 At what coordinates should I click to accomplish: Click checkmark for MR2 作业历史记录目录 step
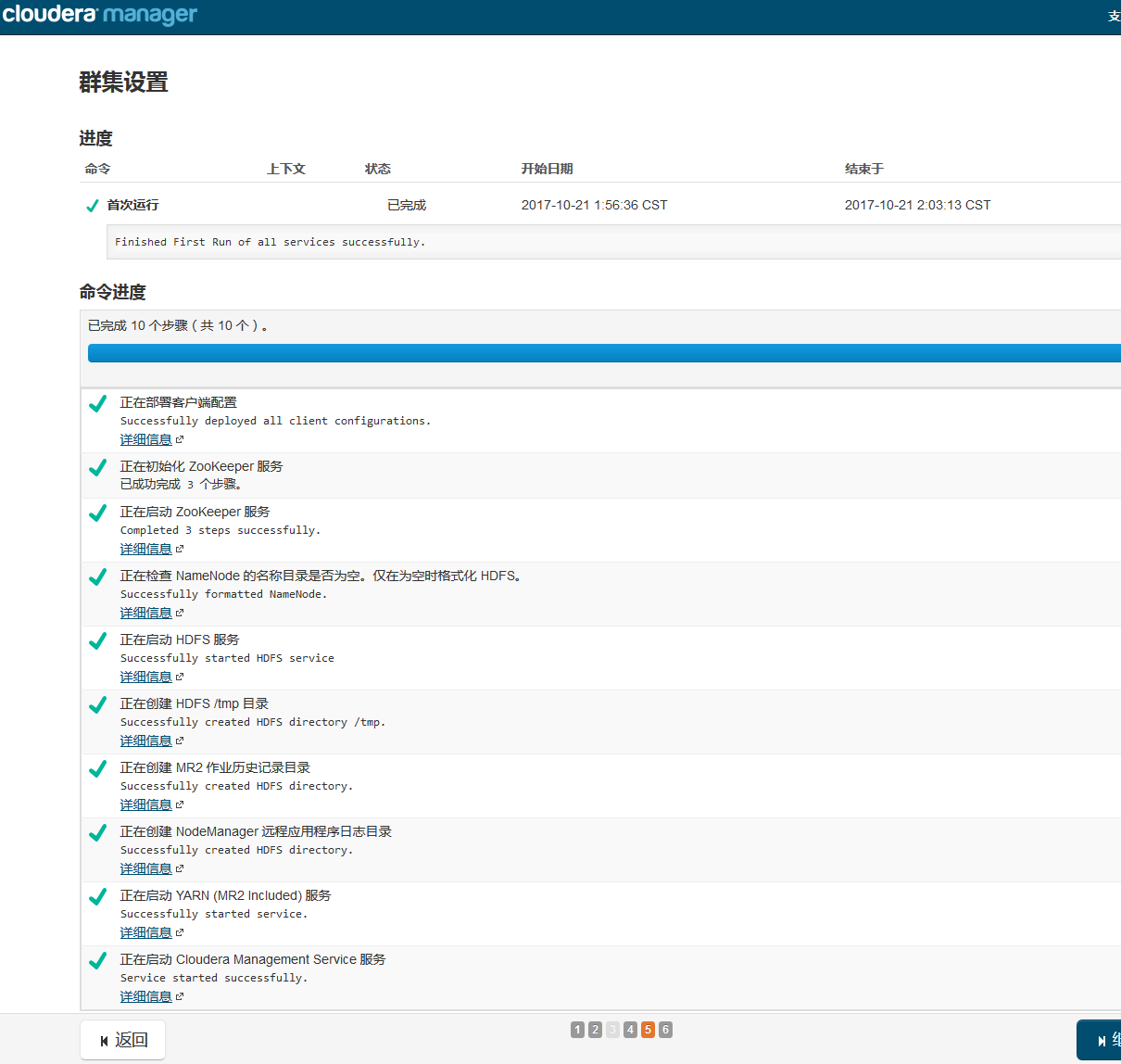[x=97, y=768]
